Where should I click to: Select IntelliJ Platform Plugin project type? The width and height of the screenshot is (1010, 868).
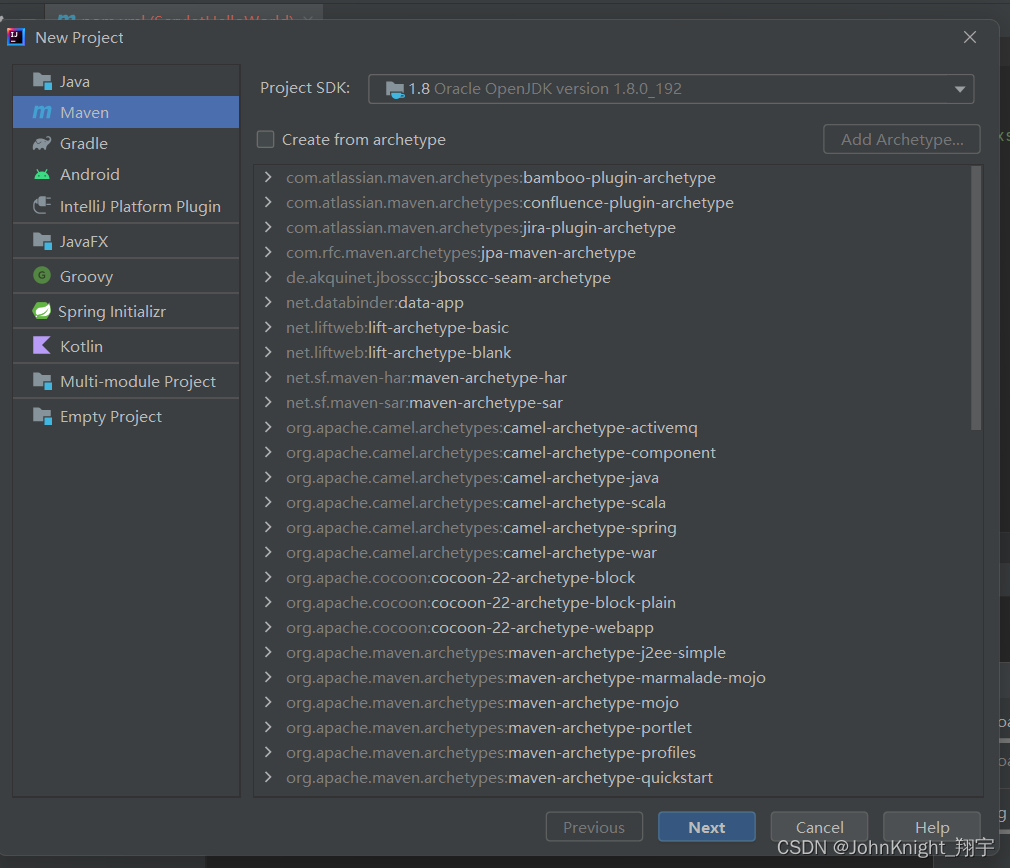126,206
